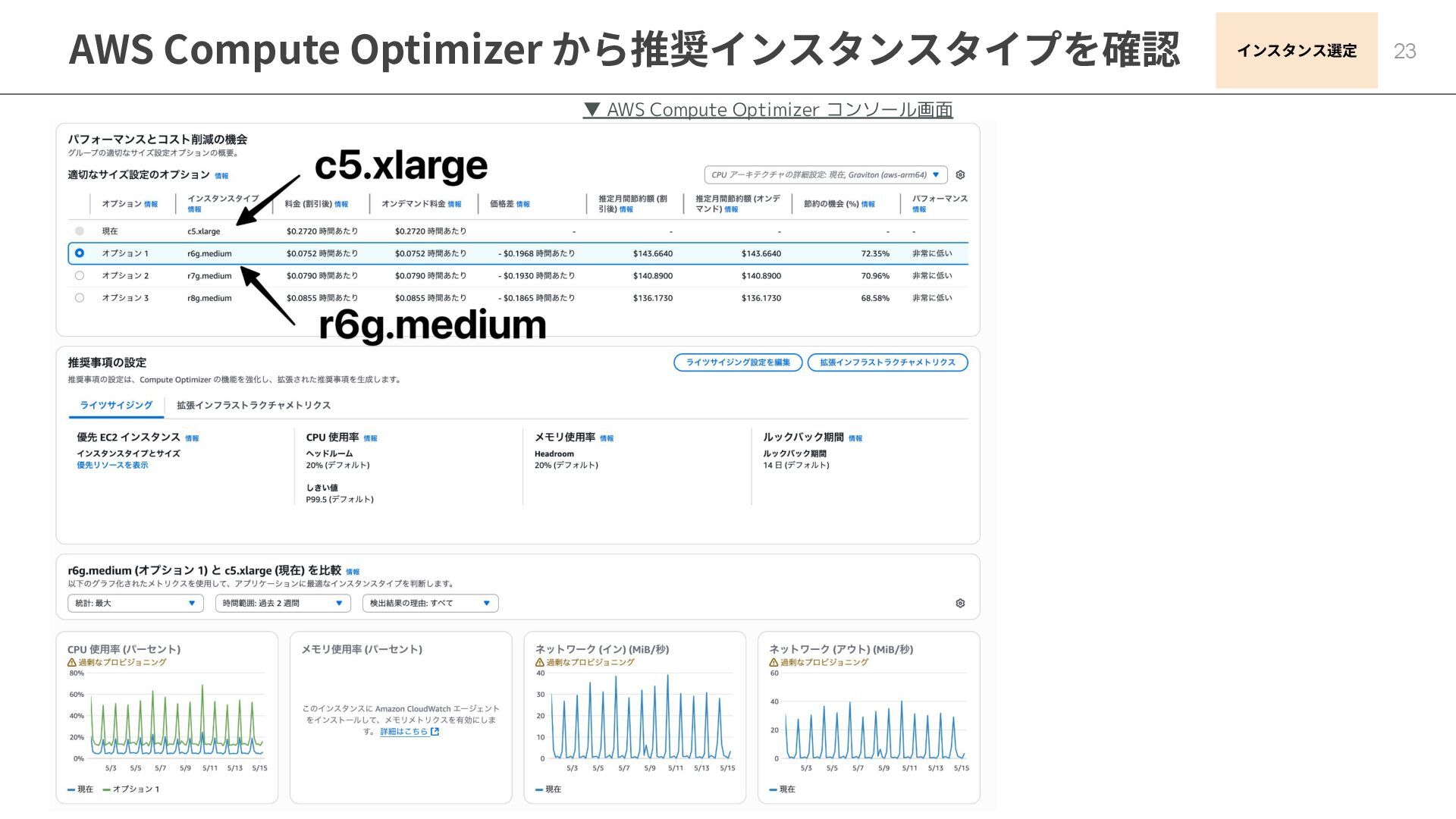Viewport: 1456px width, 819px height.
Task: Click 情報 link under インスタンスタイプ header
Action: point(195,210)
